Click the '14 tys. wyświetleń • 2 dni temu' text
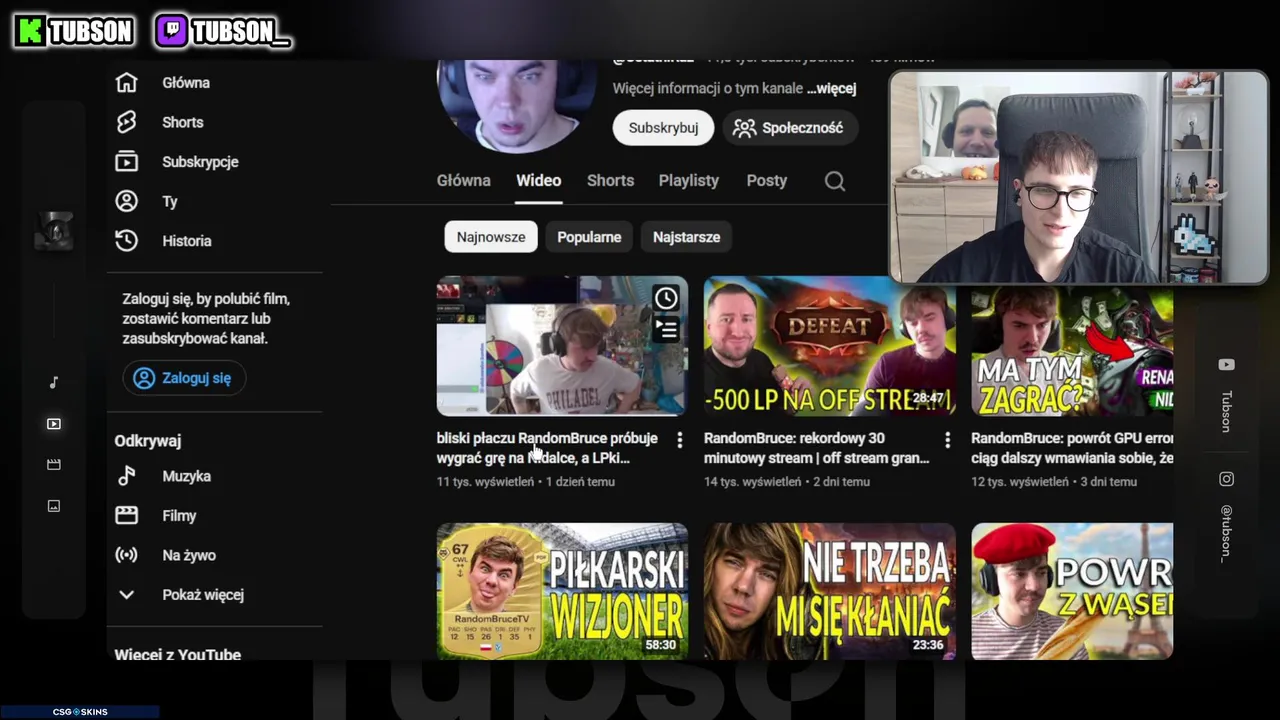This screenshot has height=720, width=1280. [787, 482]
